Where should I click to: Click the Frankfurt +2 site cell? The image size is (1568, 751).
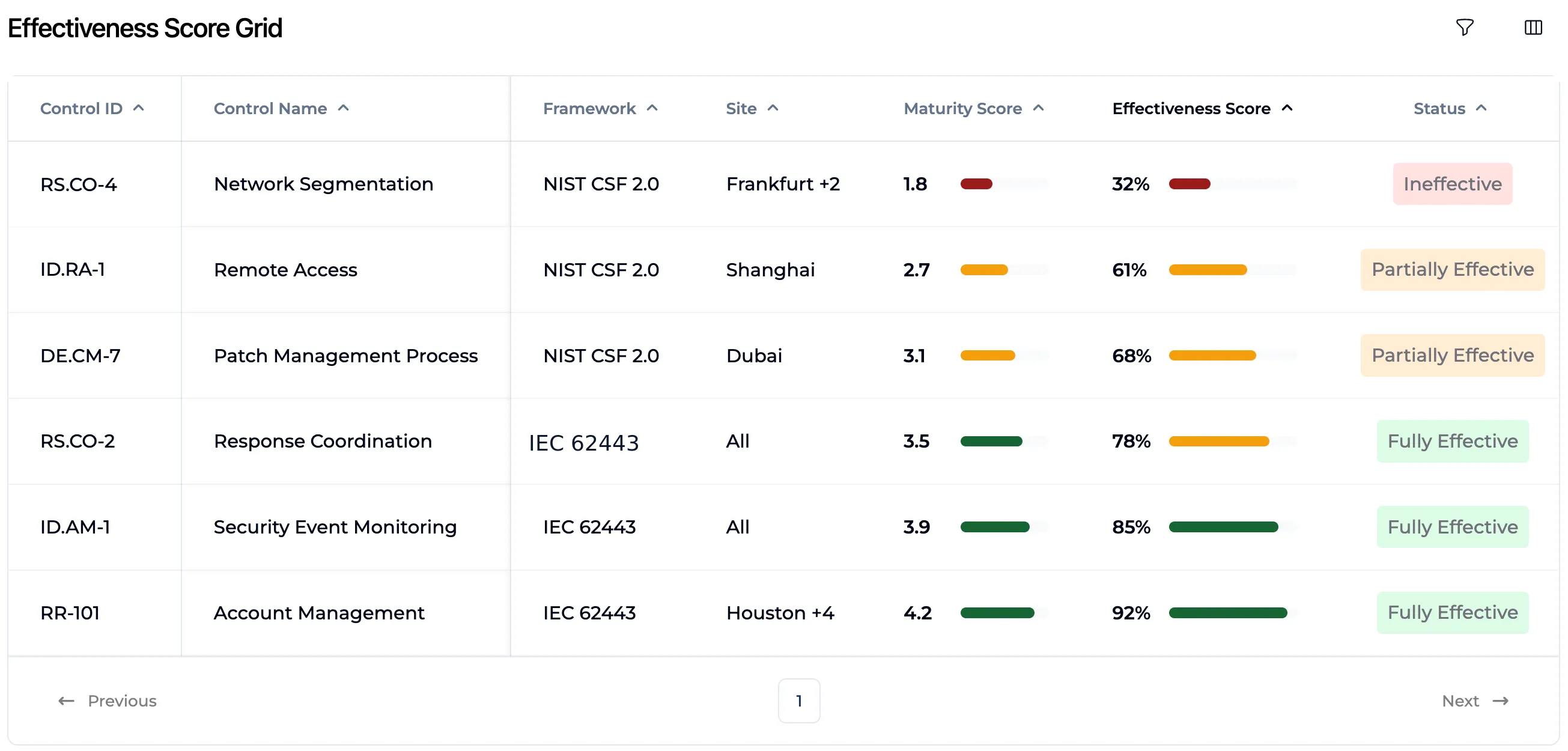pyautogui.click(x=783, y=183)
